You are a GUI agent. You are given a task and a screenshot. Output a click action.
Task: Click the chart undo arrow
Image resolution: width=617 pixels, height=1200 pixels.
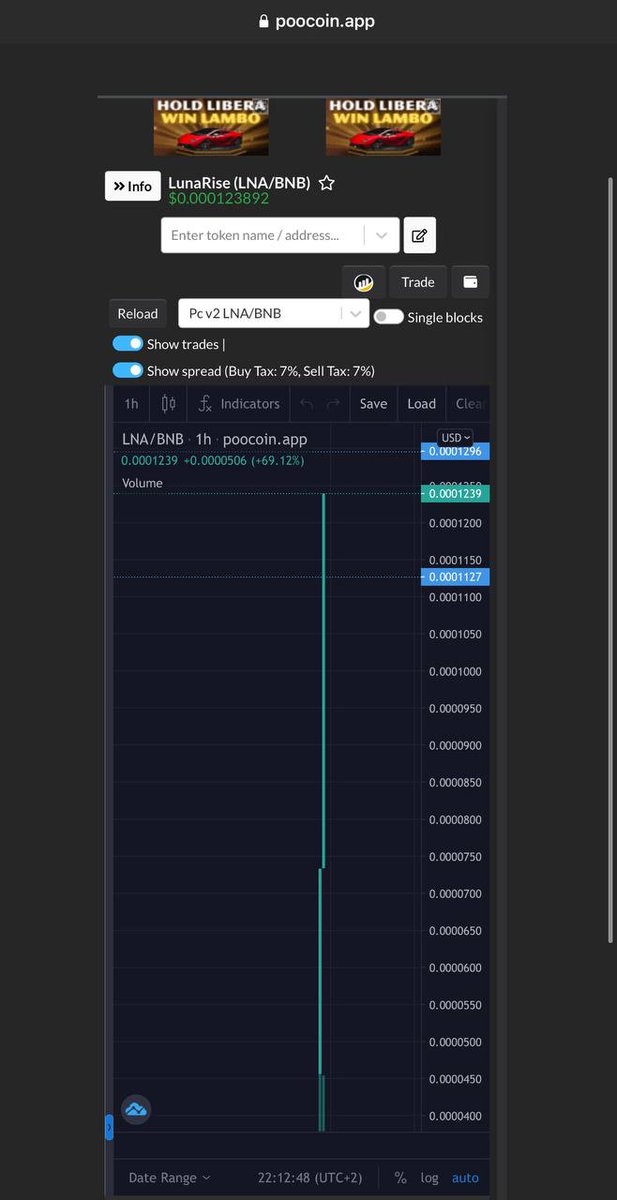click(306, 404)
